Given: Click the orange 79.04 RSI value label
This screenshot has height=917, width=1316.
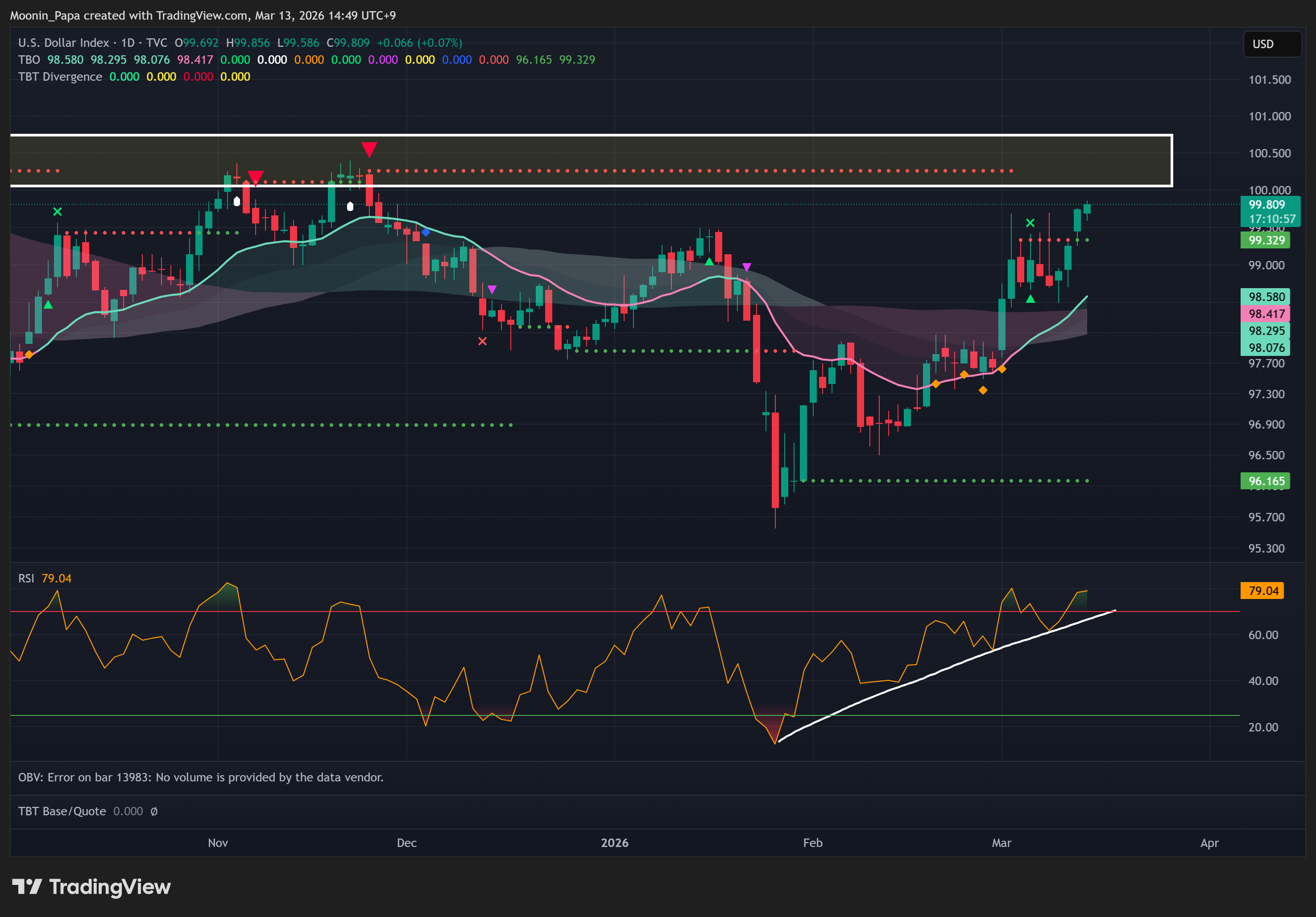Looking at the screenshot, I should point(1262,591).
